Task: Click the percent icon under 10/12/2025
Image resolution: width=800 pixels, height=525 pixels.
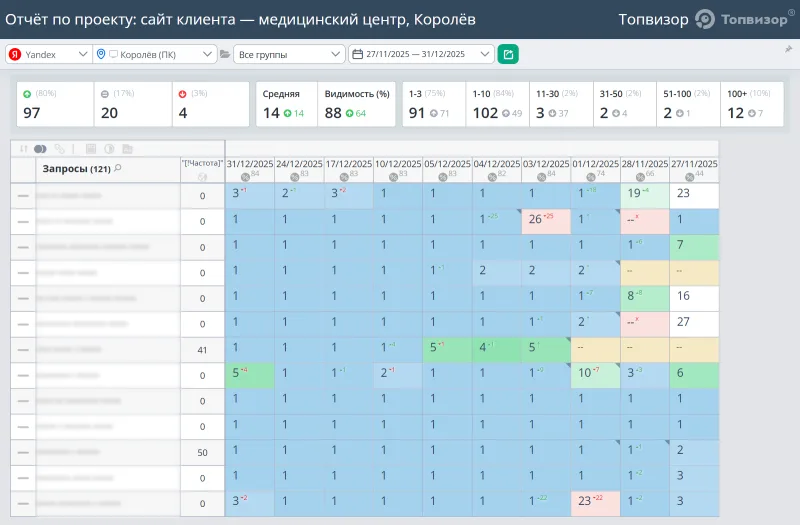Action: coord(393,177)
